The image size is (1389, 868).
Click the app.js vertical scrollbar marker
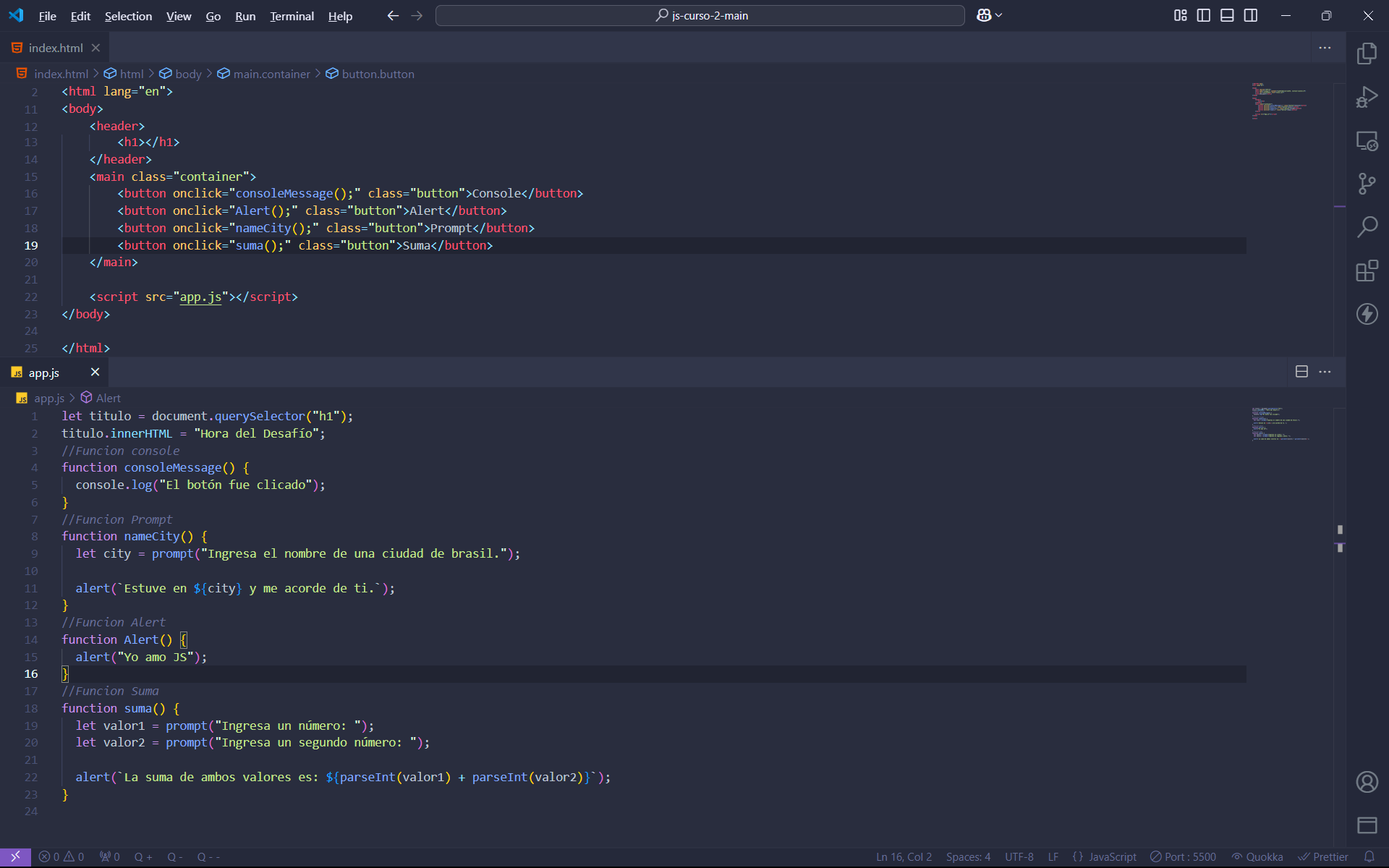(1340, 539)
